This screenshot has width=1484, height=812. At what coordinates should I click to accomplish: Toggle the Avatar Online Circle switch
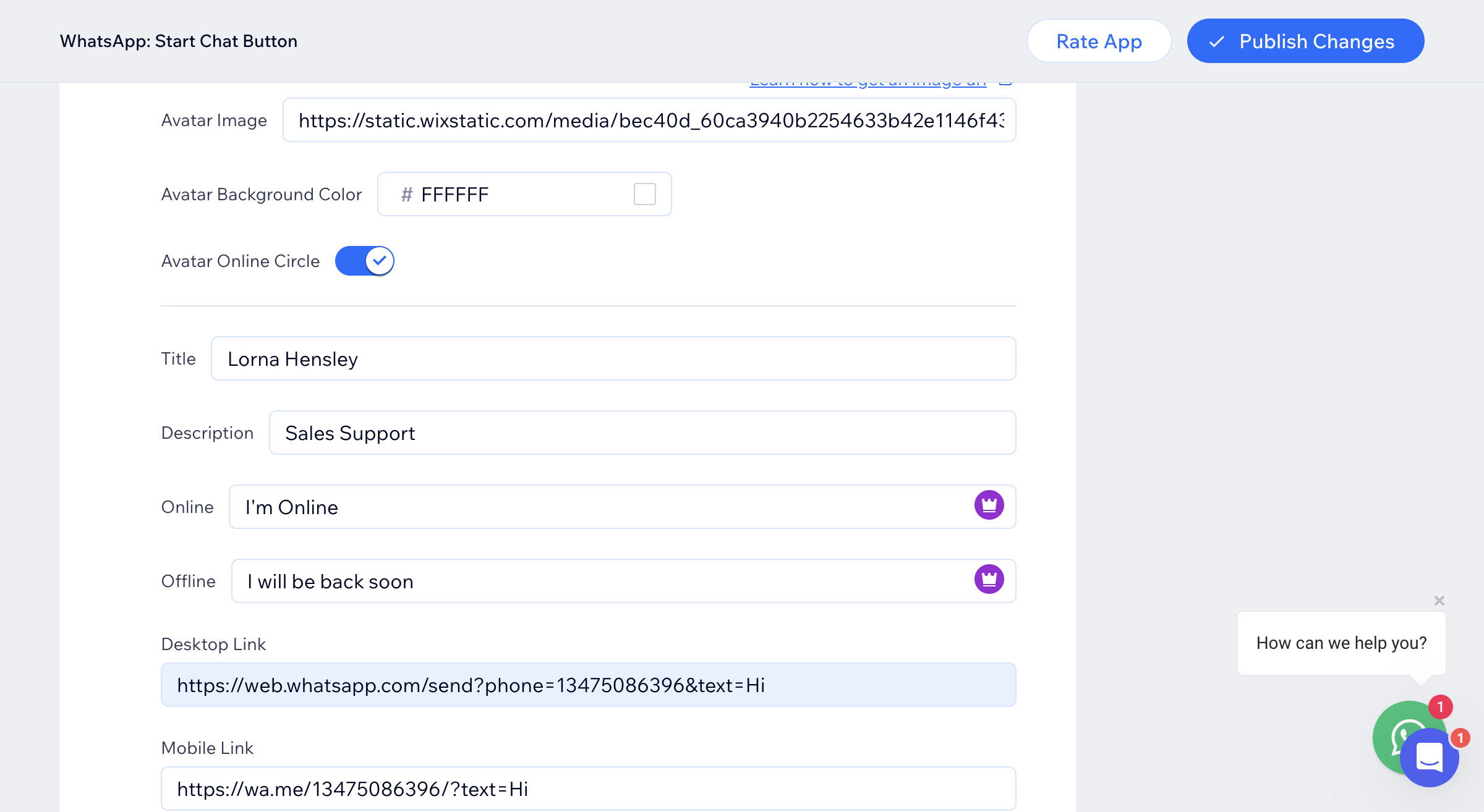[x=365, y=261]
